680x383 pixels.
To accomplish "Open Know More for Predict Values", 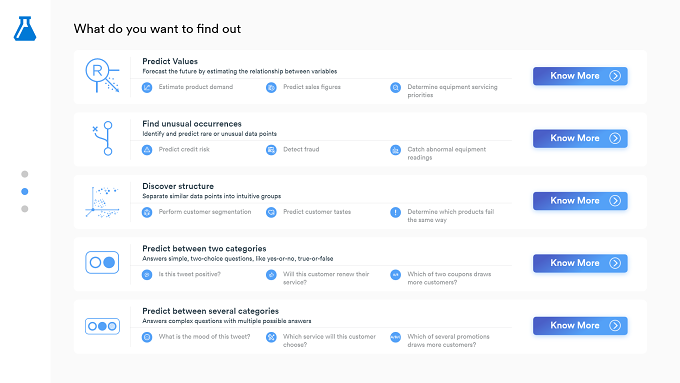I will [x=580, y=76].
